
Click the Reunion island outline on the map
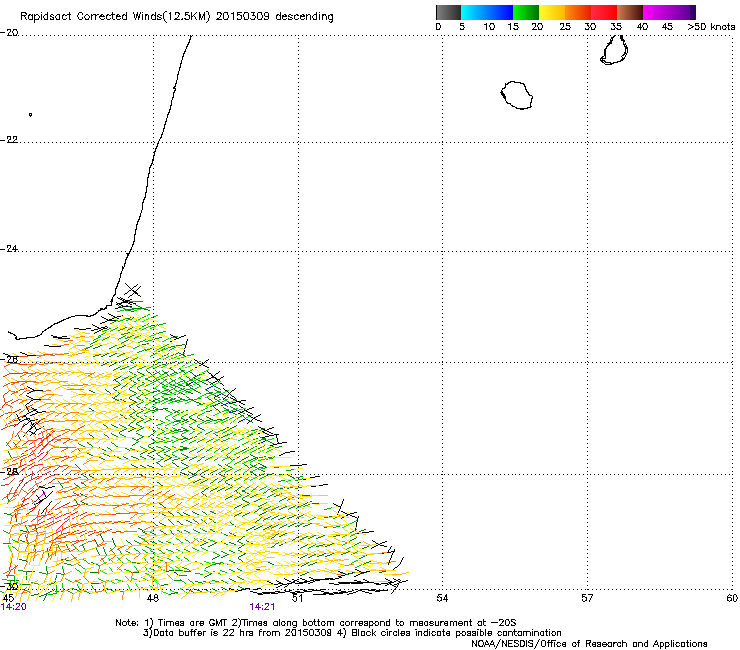click(x=517, y=95)
